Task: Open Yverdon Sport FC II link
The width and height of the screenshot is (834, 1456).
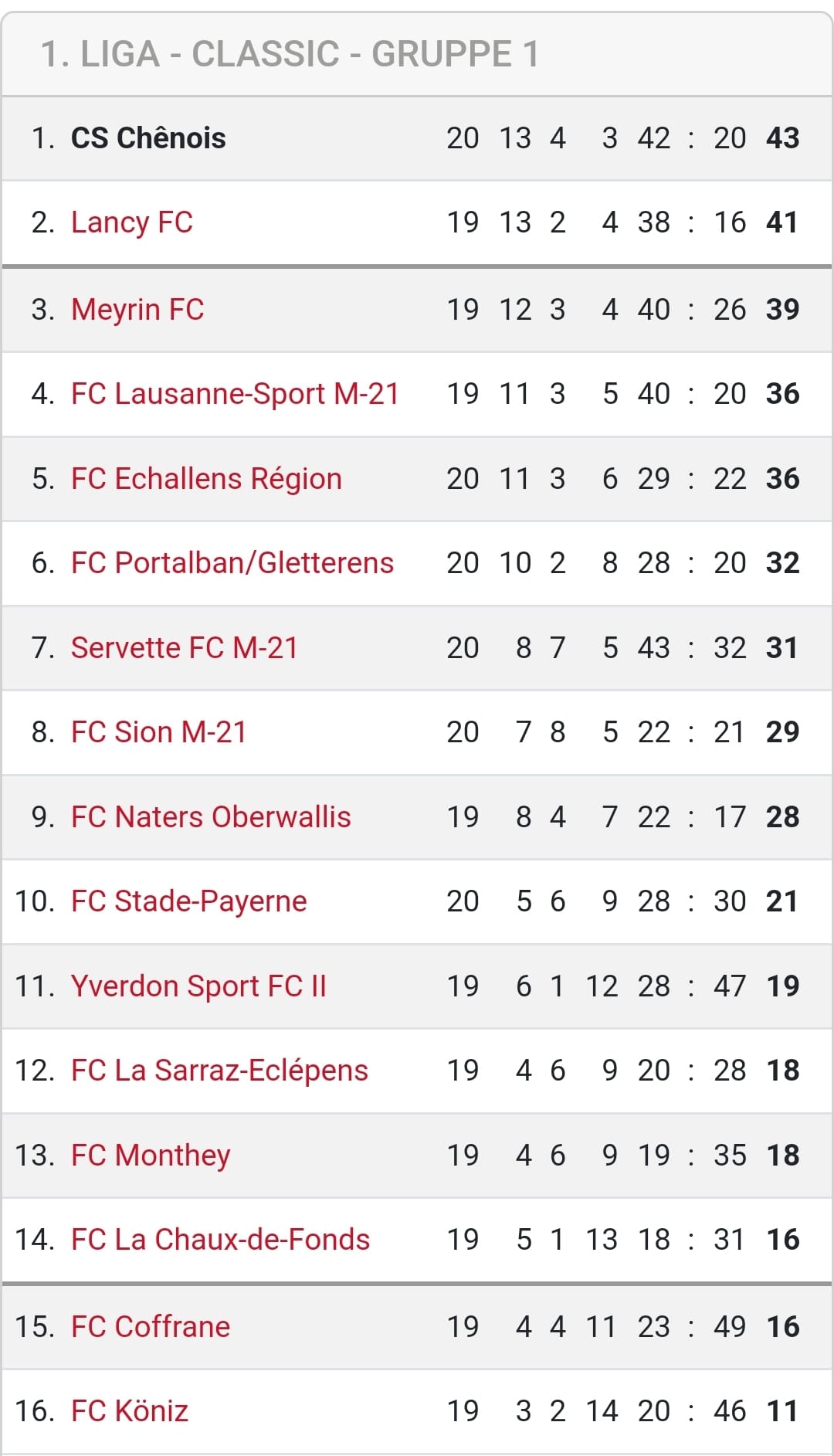Action: point(198,986)
